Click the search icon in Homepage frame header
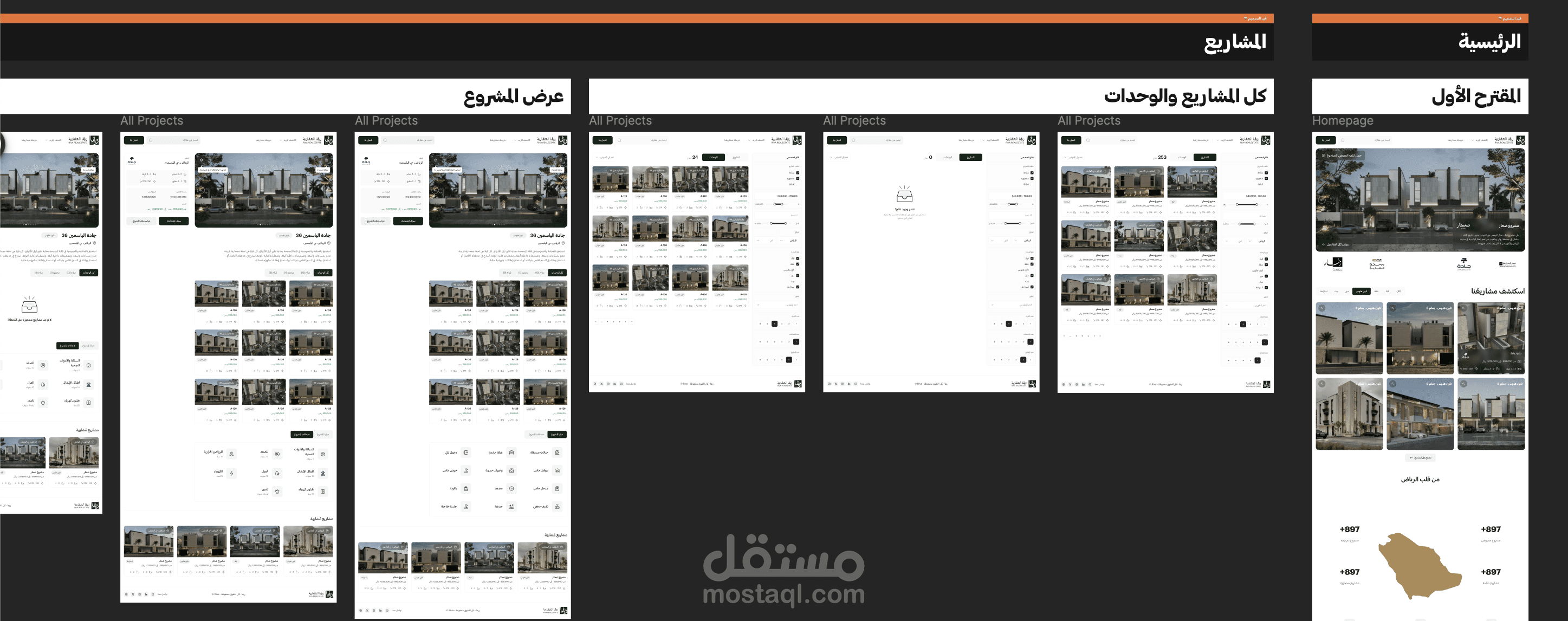The width and height of the screenshot is (1568, 621). 1343,140
